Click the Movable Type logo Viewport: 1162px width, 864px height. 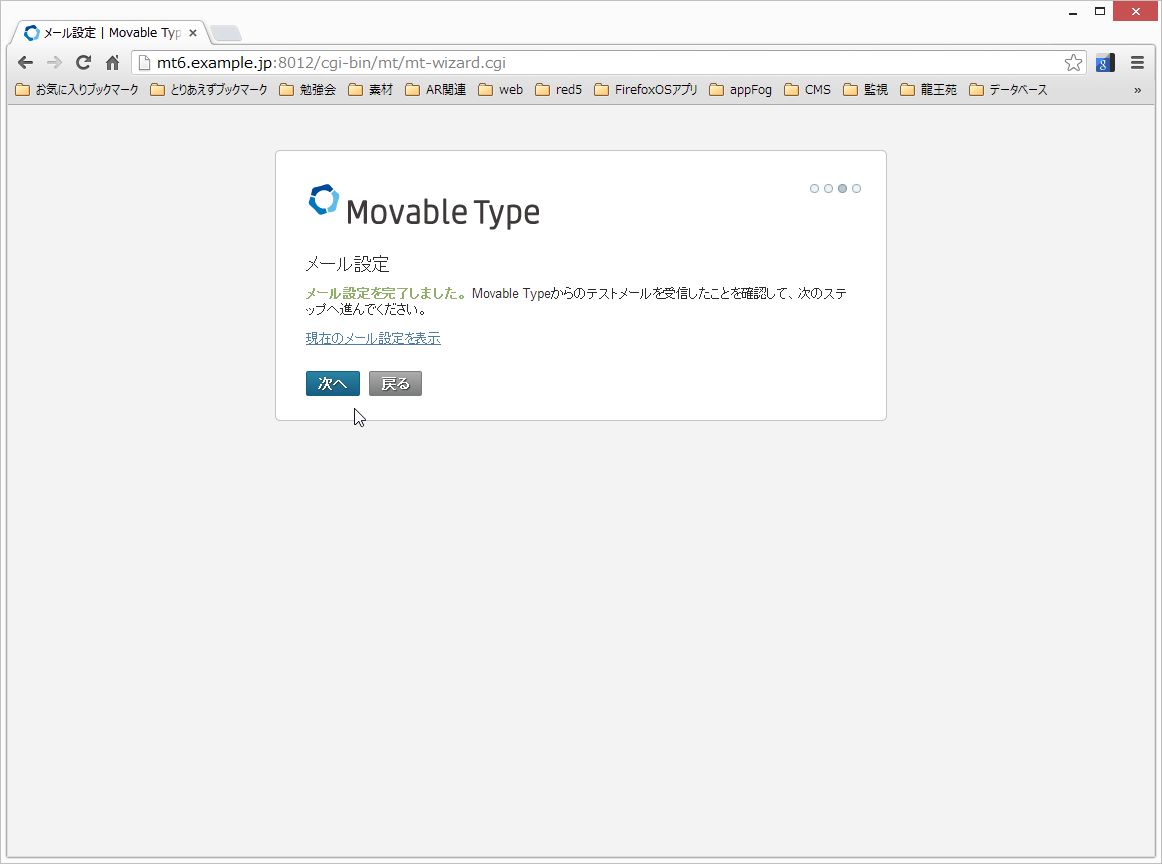point(424,206)
